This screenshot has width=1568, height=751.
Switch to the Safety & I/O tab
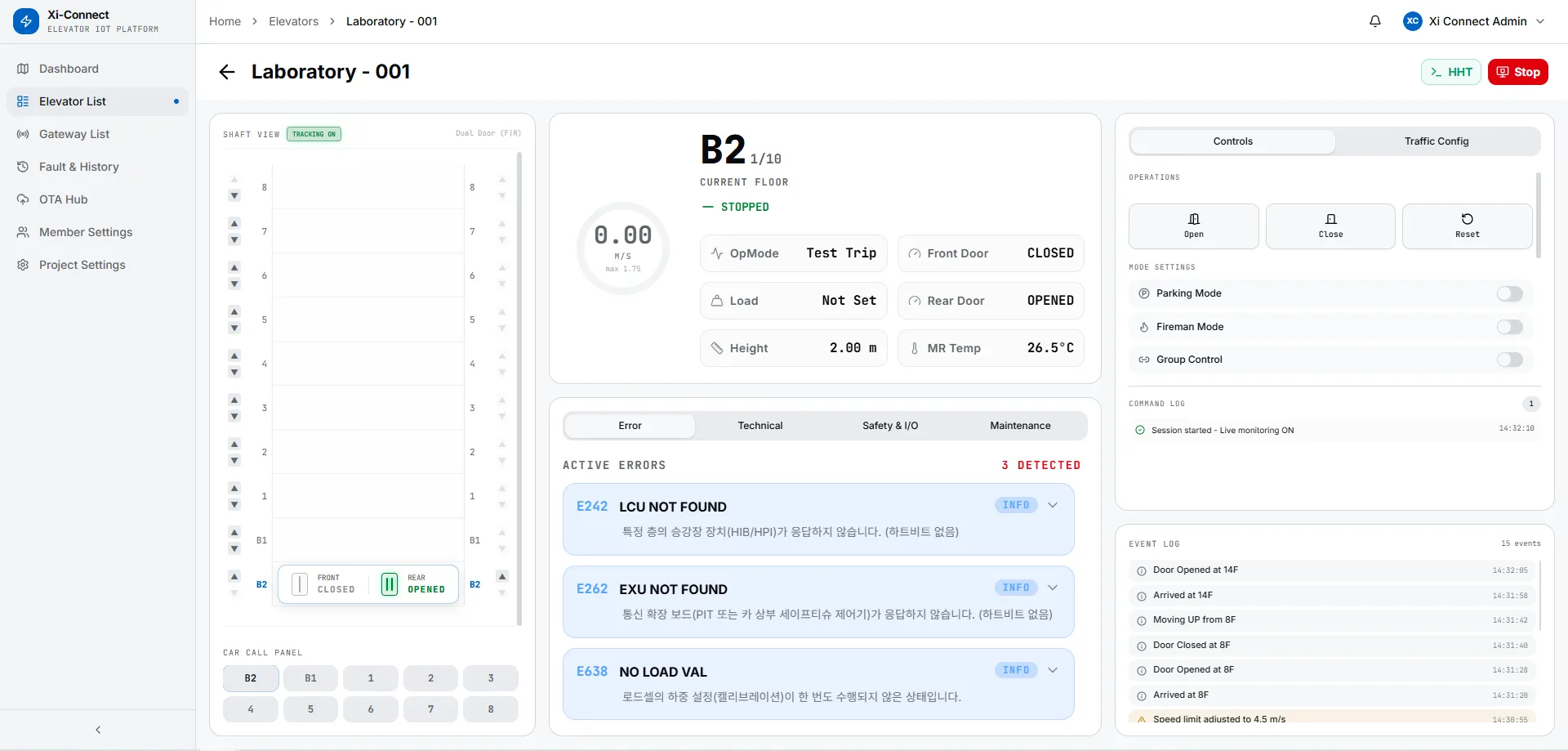coord(890,426)
